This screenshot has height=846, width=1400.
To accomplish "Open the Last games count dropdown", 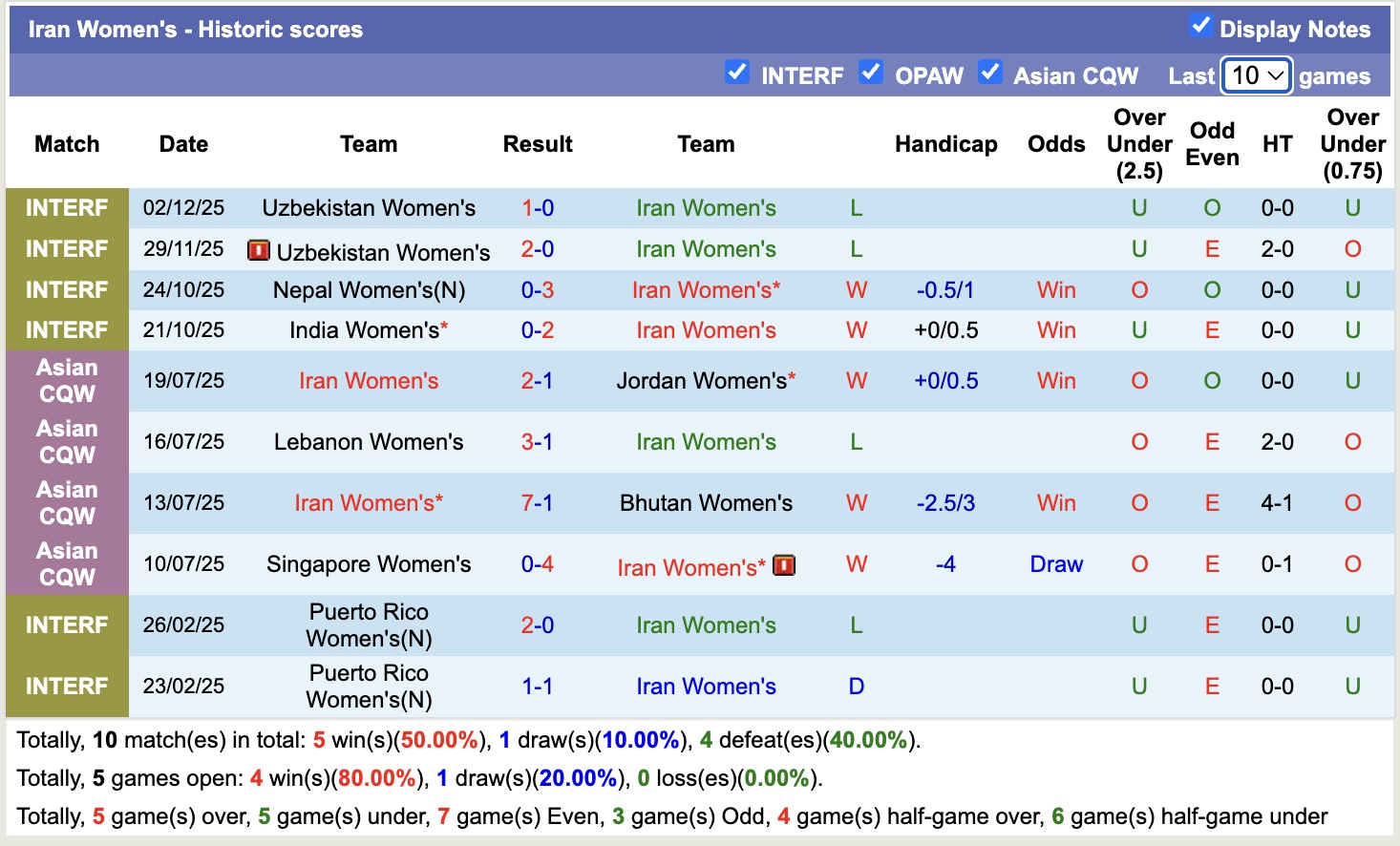I will point(1257,75).
